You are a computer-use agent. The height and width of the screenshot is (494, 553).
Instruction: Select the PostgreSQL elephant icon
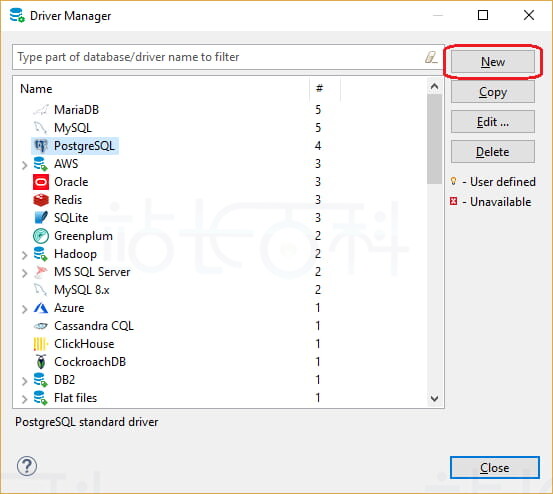(x=41, y=146)
